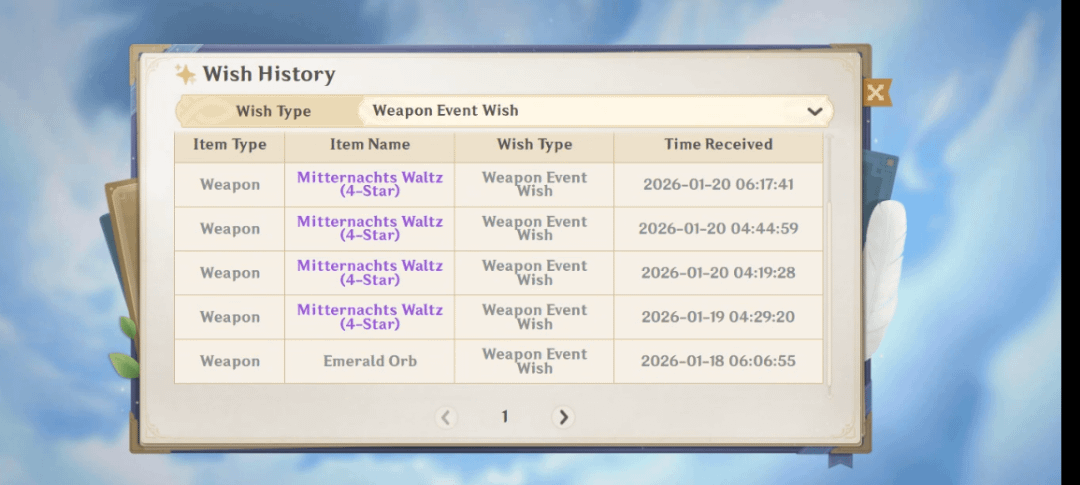Click the page number 1 indicator
The height and width of the screenshot is (485, 1080).
point(504,416)
